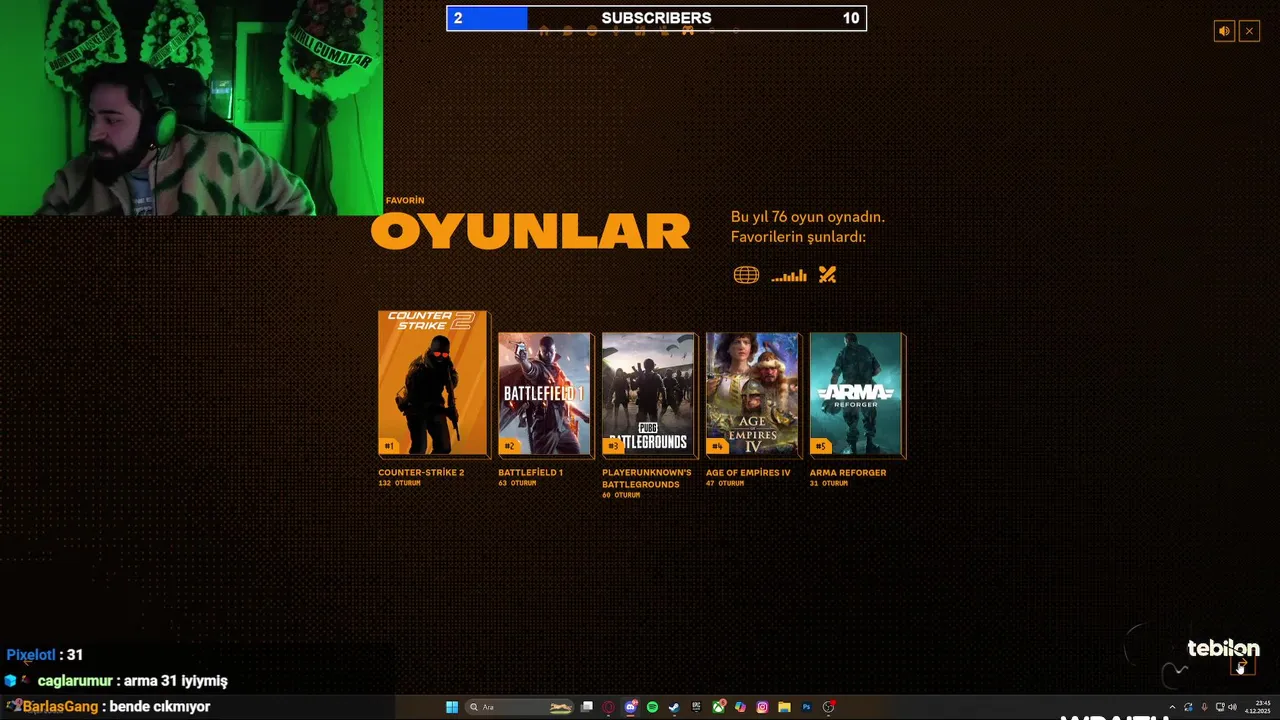The height and width of the screenshot is (720, 1280).
Task: Click the taskbar search box 'Ara'
Action: coord(519,707)
